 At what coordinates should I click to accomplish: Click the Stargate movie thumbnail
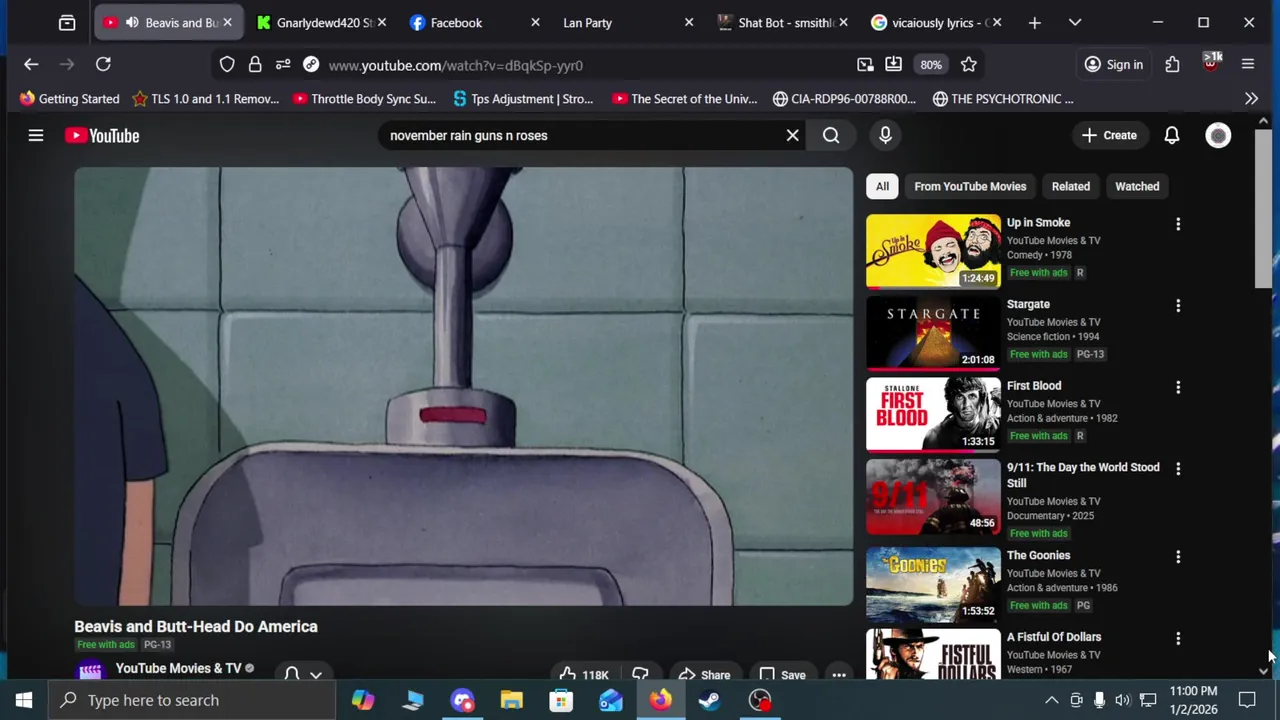pyautogui.click(x=933, y=333)
